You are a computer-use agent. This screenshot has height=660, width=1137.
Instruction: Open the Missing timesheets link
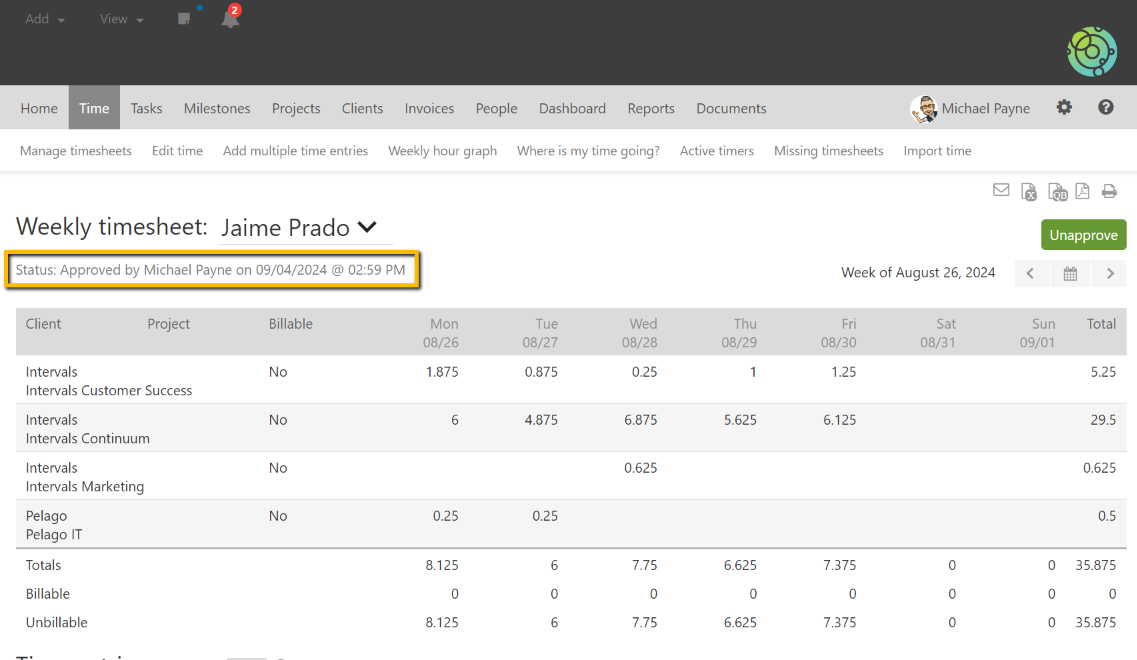[x=828, y=151]
